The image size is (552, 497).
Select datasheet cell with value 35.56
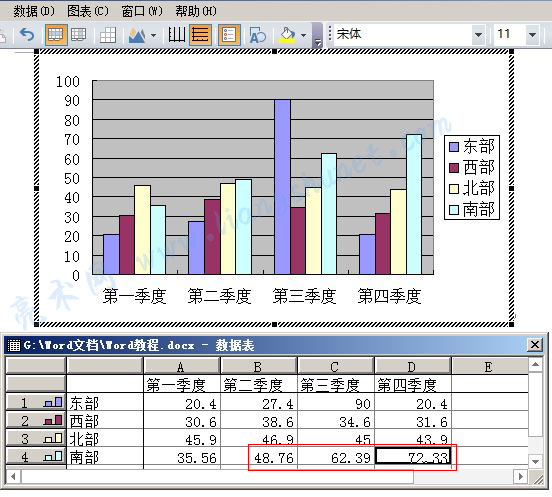(182, 457)
